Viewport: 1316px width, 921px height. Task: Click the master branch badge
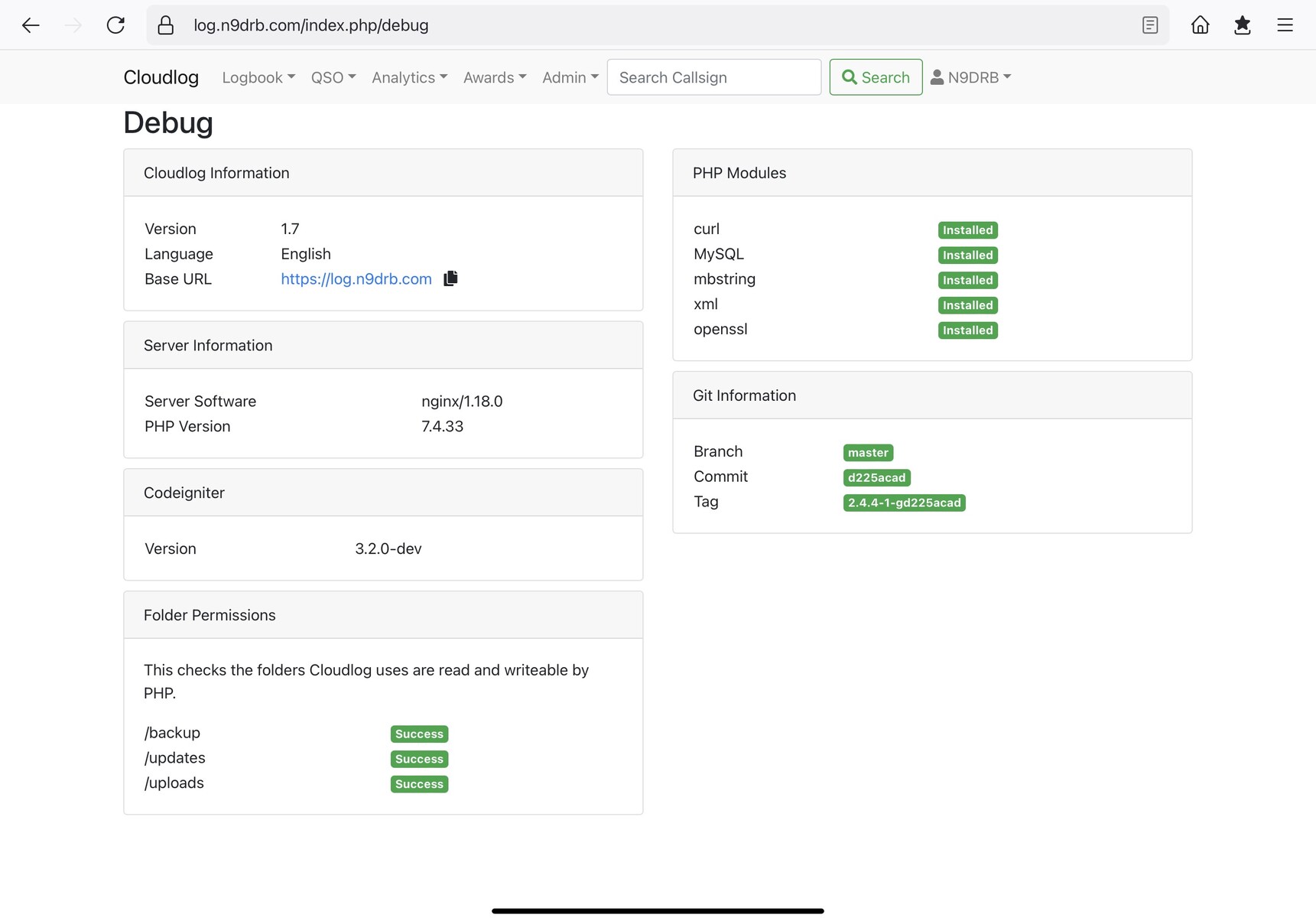[x=867, y=453]
